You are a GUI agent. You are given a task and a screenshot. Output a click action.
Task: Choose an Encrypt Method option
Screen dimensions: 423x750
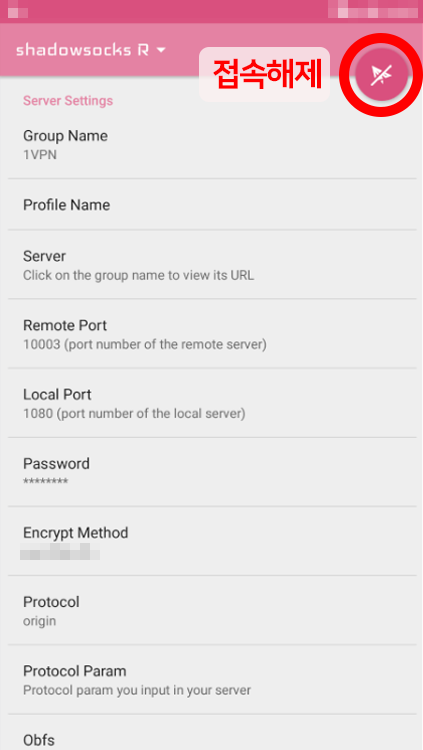tap(212, 541)
